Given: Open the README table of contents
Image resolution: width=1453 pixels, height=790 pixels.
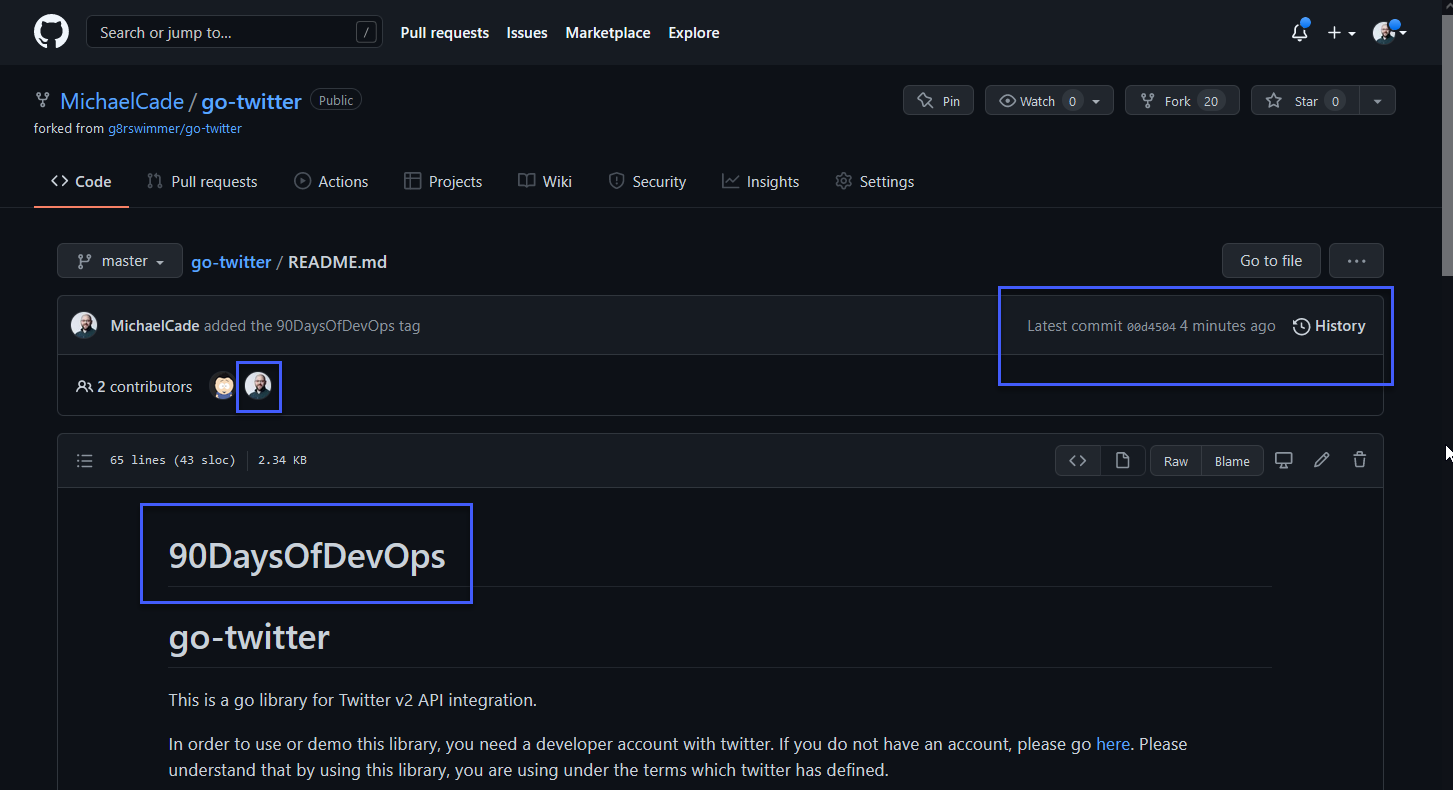Looking at the screenshot, I should point(85,460).
